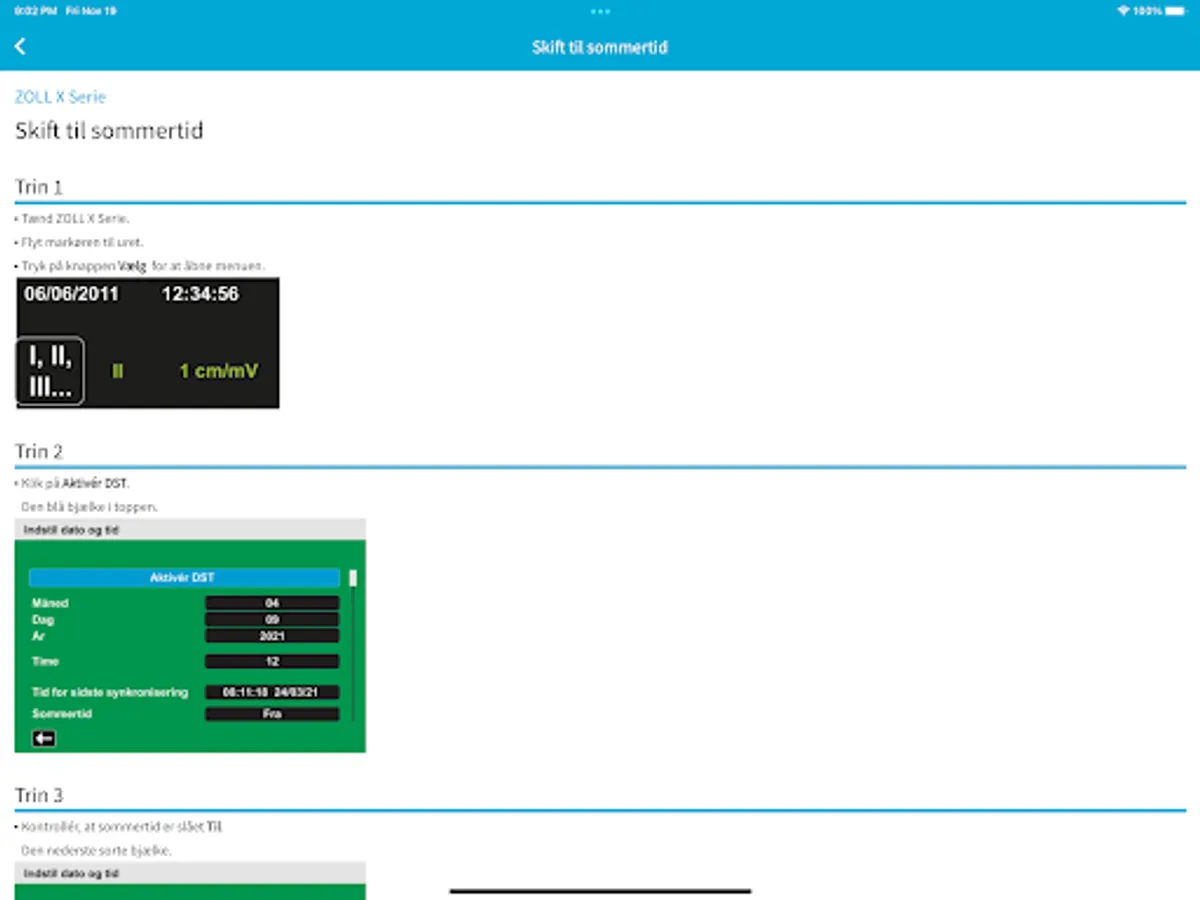The width and height of the screenshot is (1200, 900).
Task: Select the 'Flyt markøren til uret.' bullet
Action: 79,242
